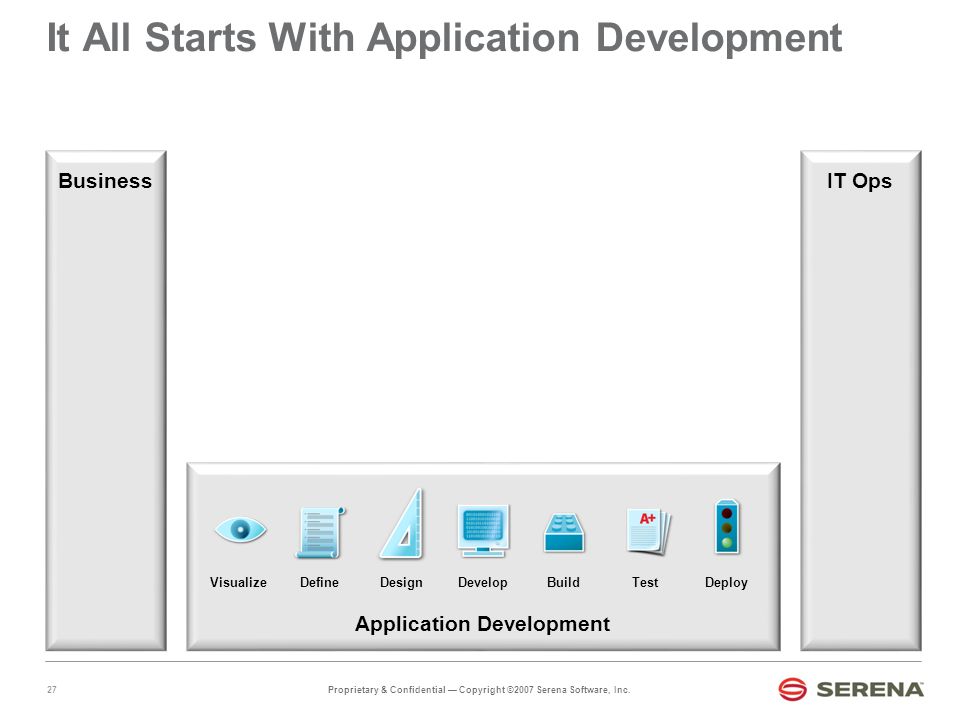Click the 'Business' heading text
This screenshot has width=960, height=720.
pos(105,181)
